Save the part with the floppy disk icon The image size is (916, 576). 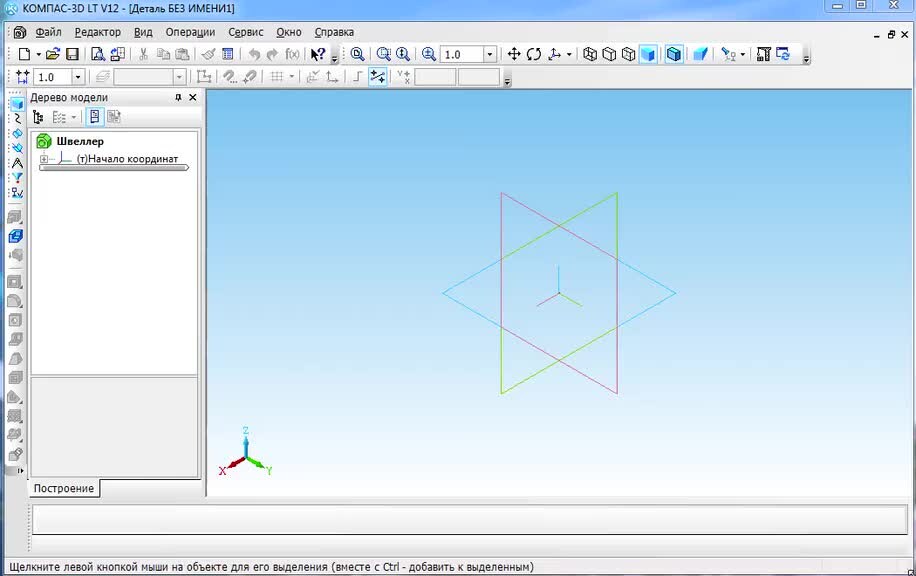tap(72, 54)
